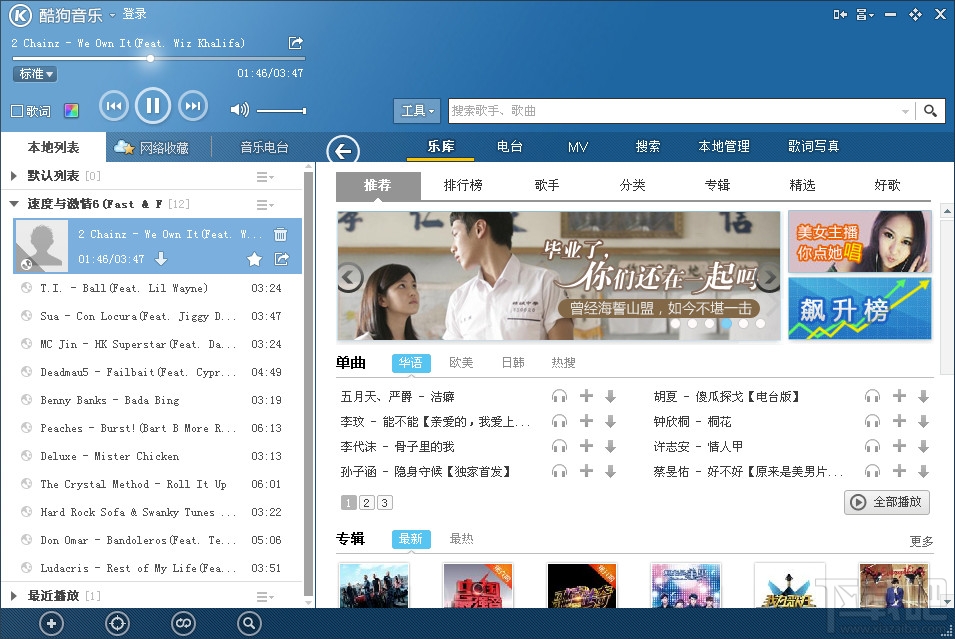The image size is (955, 639).
Task: Open the 标准 quality dropdown
Action: [35, 74]
